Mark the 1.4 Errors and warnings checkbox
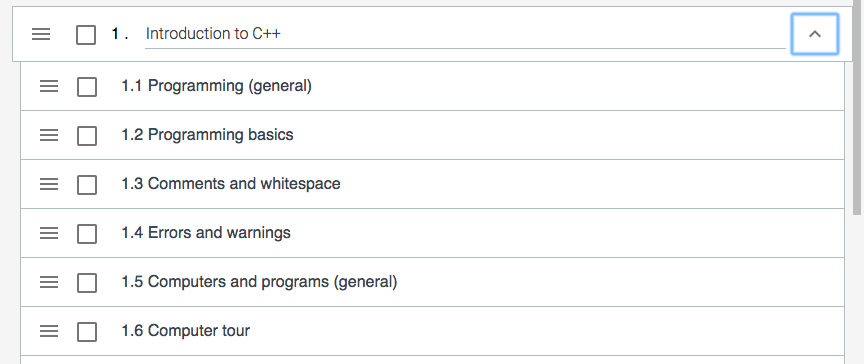 (x=87, y=233)
